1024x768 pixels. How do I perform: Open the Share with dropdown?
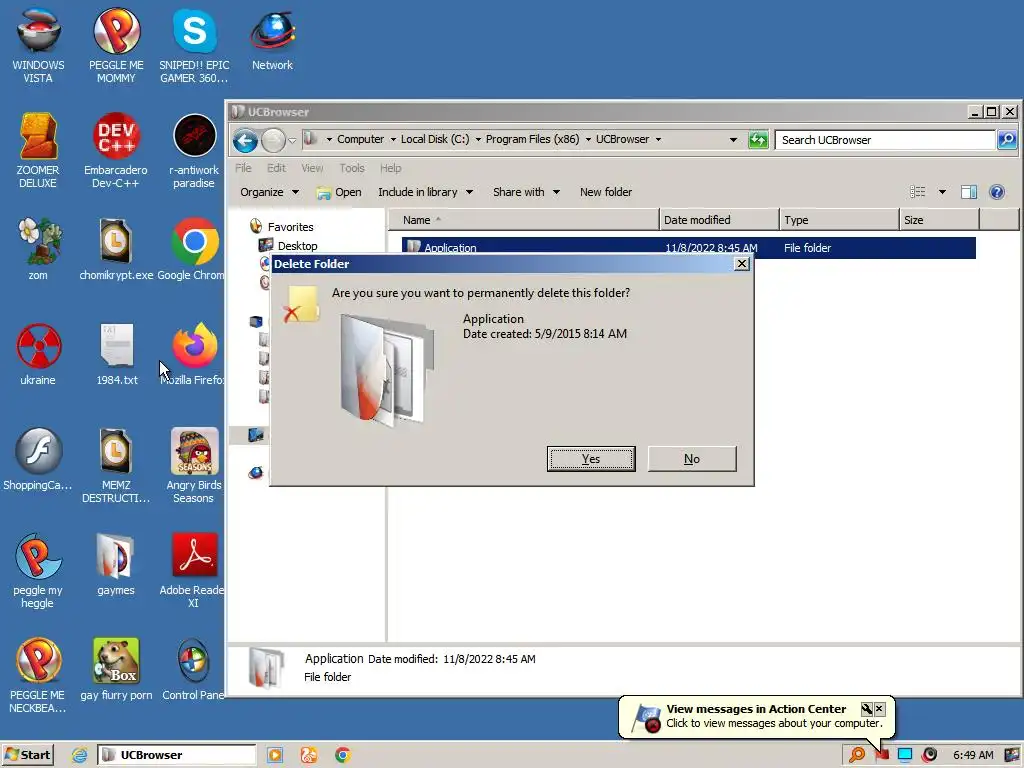point(526,192)
